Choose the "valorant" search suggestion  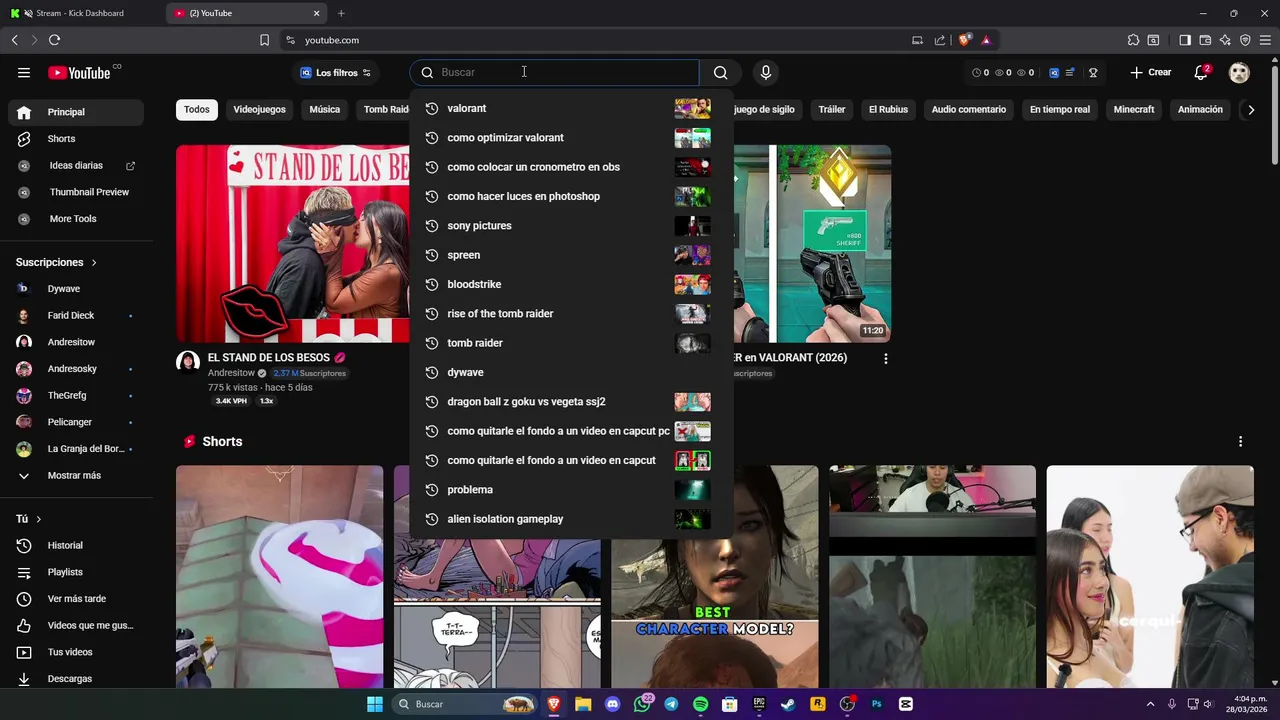[x=571, y=108]
